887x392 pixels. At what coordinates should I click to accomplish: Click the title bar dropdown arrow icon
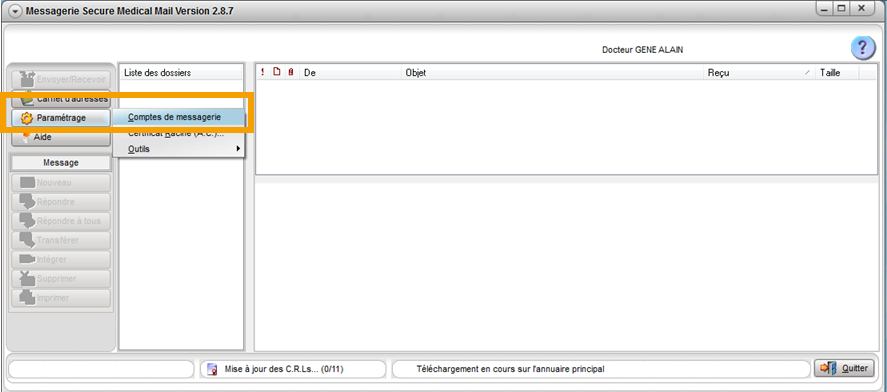(16, 11)
